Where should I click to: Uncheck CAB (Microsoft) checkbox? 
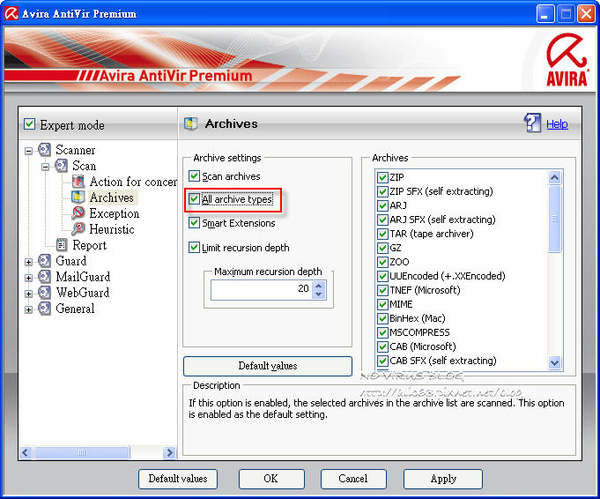point(382,346)
